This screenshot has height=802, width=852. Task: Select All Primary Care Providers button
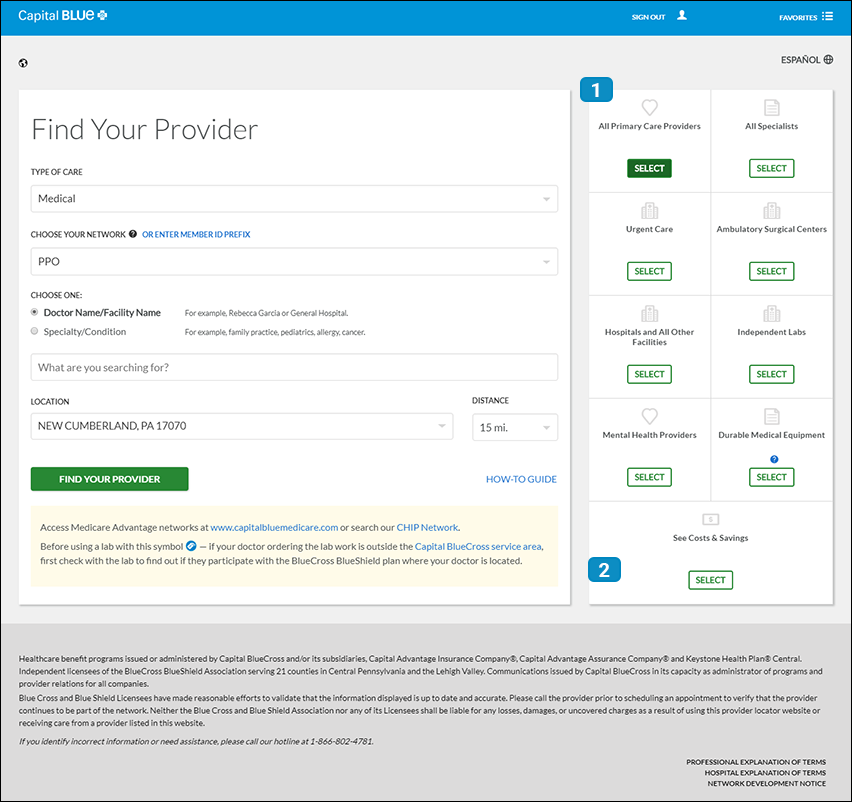pyautogui.click(x=649, y=168)
